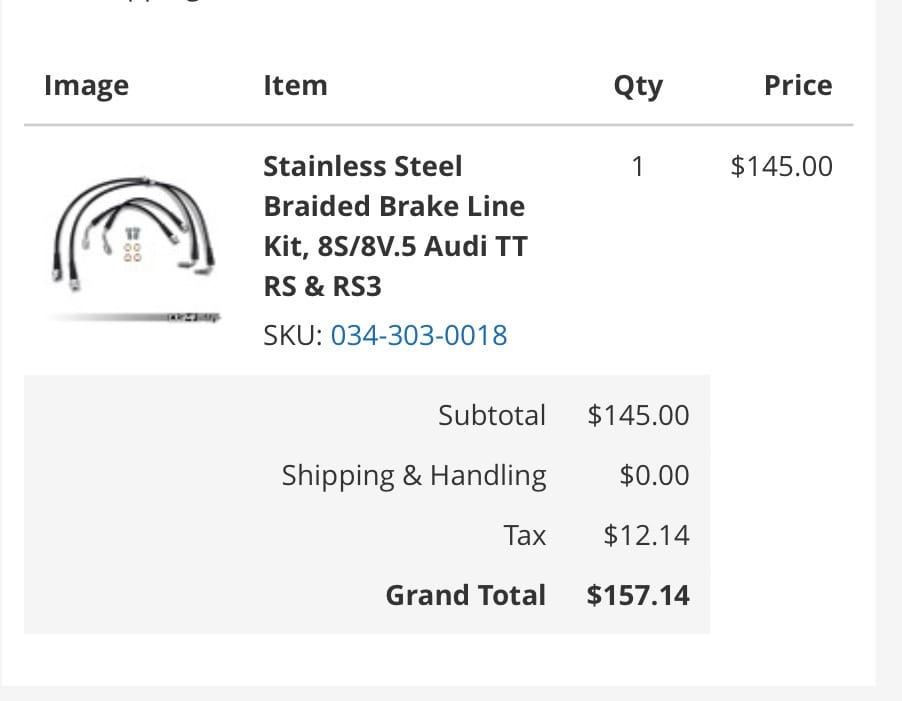Click the "Kit, 8S/8V.5 Audi TT" title line
The width and height of the screenshot is (902, 701).
(395, 246)
